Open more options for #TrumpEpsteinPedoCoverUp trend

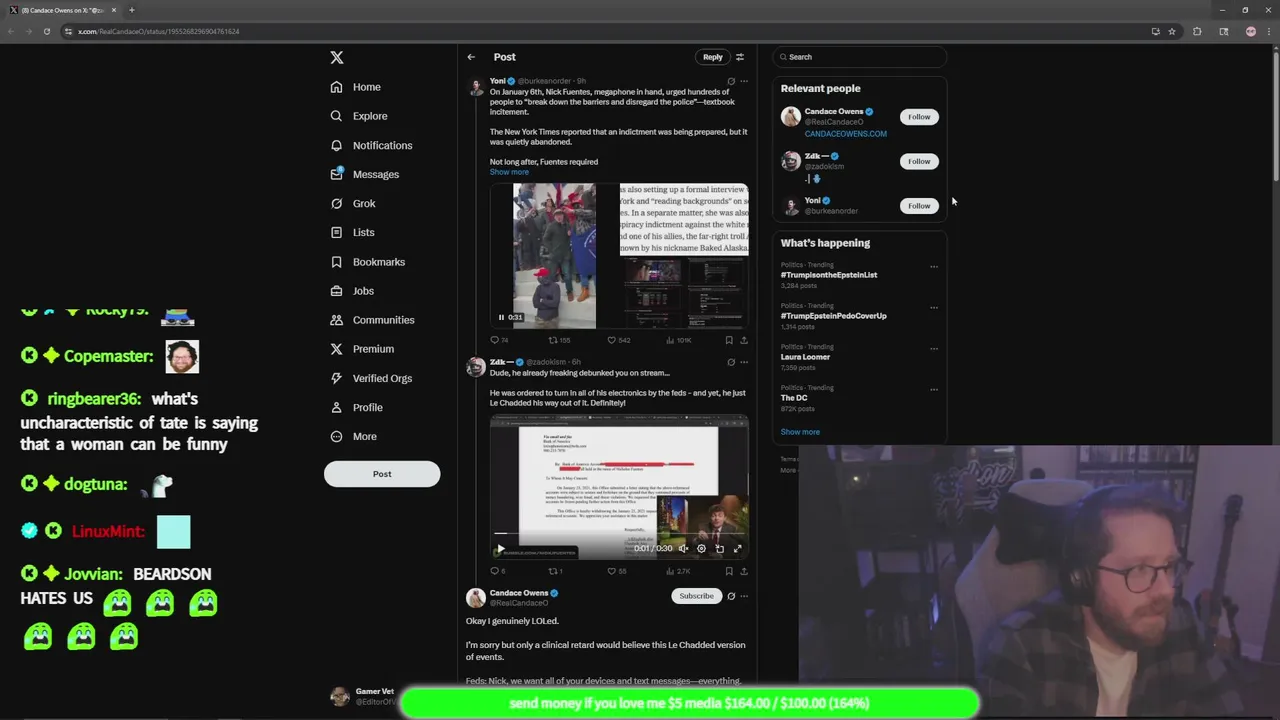pyautogui.click(x=934, y=308)
